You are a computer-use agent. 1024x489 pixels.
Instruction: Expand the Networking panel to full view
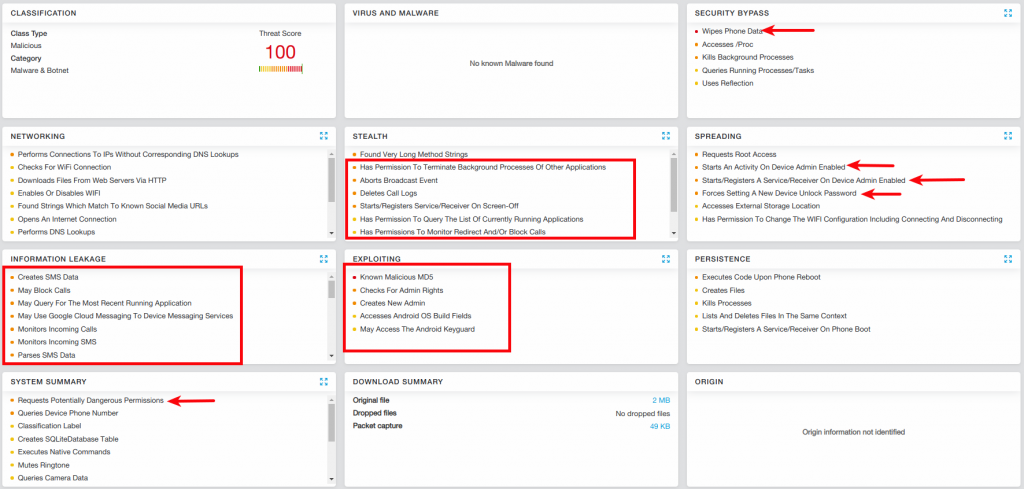323,136
